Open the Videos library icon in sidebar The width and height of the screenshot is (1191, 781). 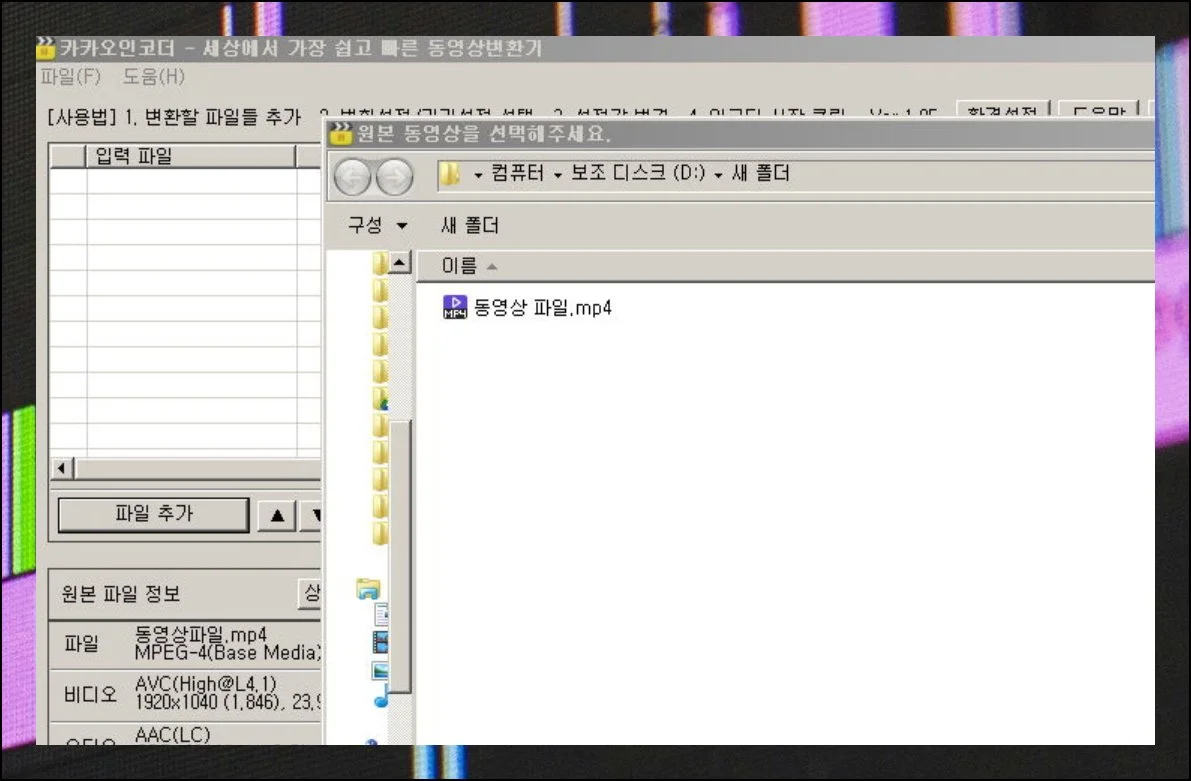tap(381, 642)
